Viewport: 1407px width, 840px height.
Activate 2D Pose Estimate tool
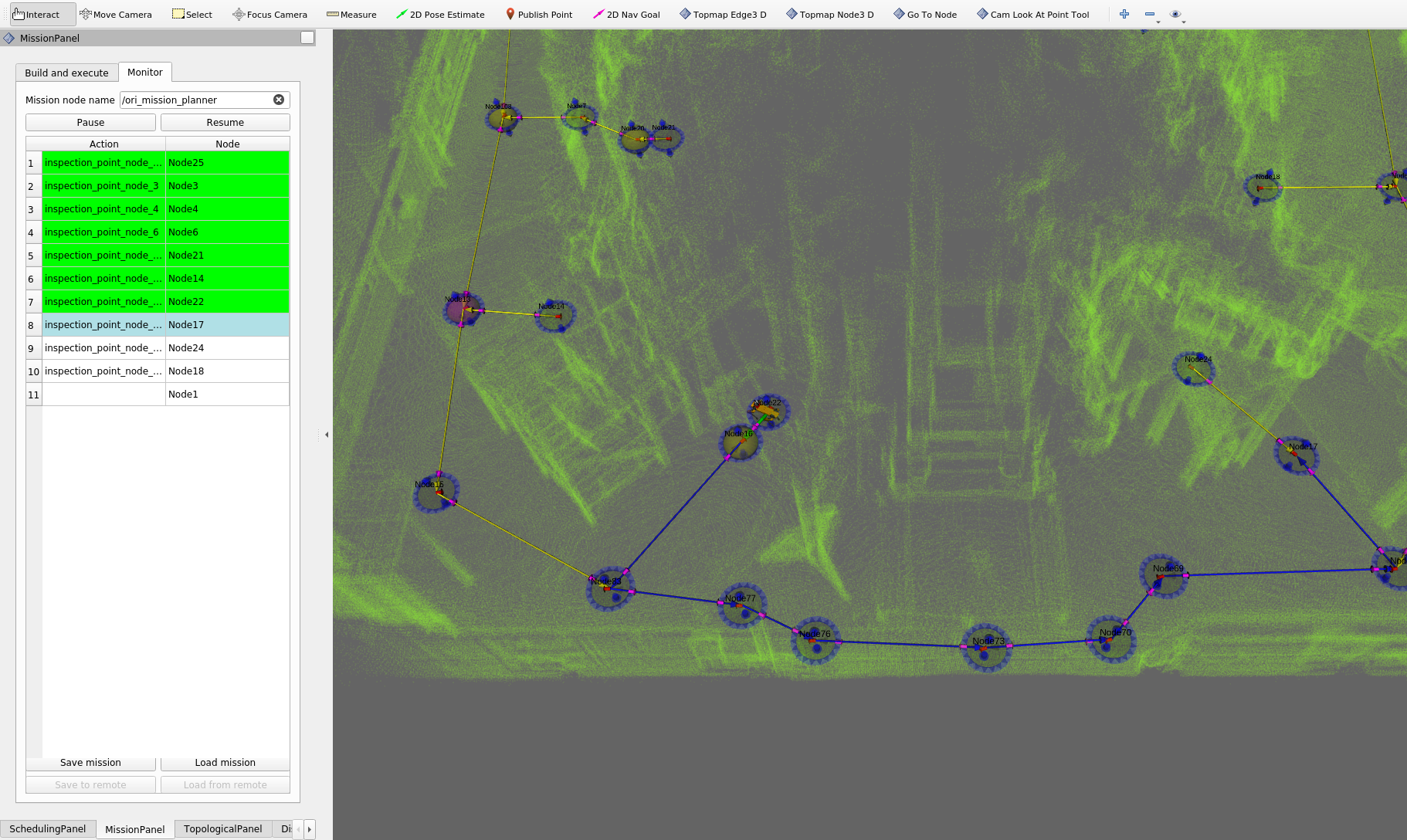pos(440,14)
